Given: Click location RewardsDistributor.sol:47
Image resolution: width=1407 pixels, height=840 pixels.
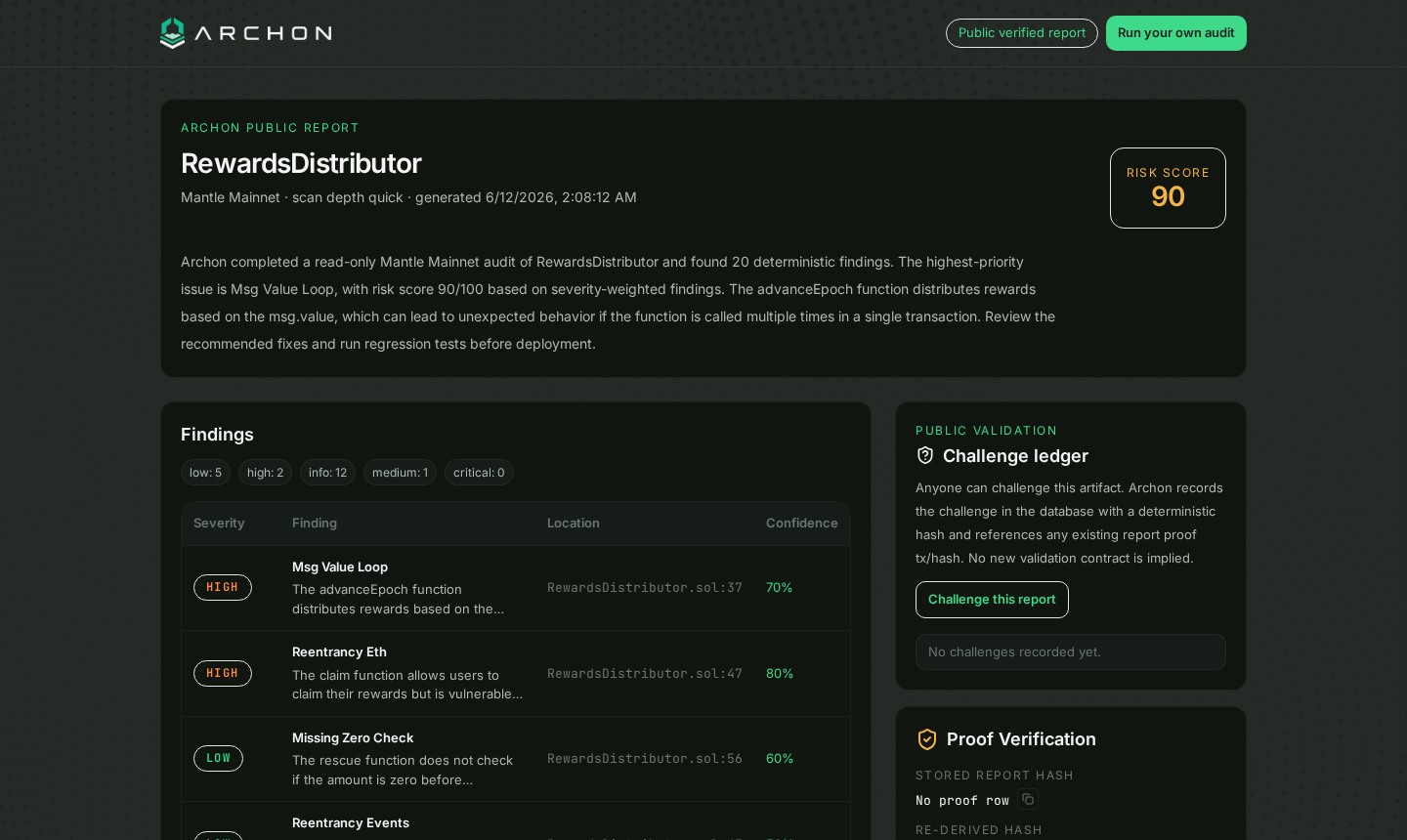Looking at the screenshot, I should point(645,674).
